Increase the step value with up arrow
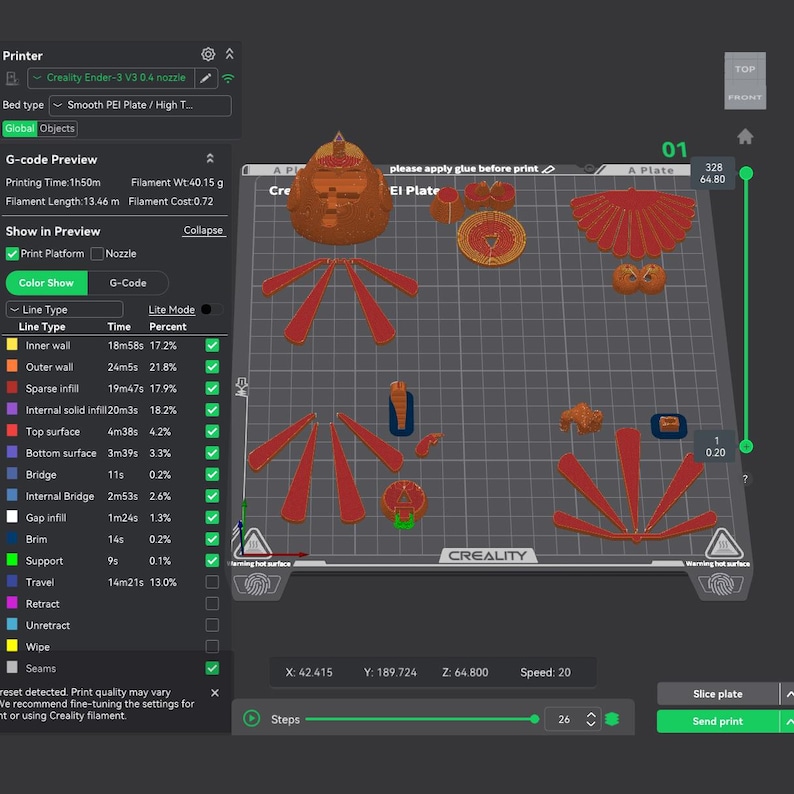The image size is (794, 794). tap(590, 714)
